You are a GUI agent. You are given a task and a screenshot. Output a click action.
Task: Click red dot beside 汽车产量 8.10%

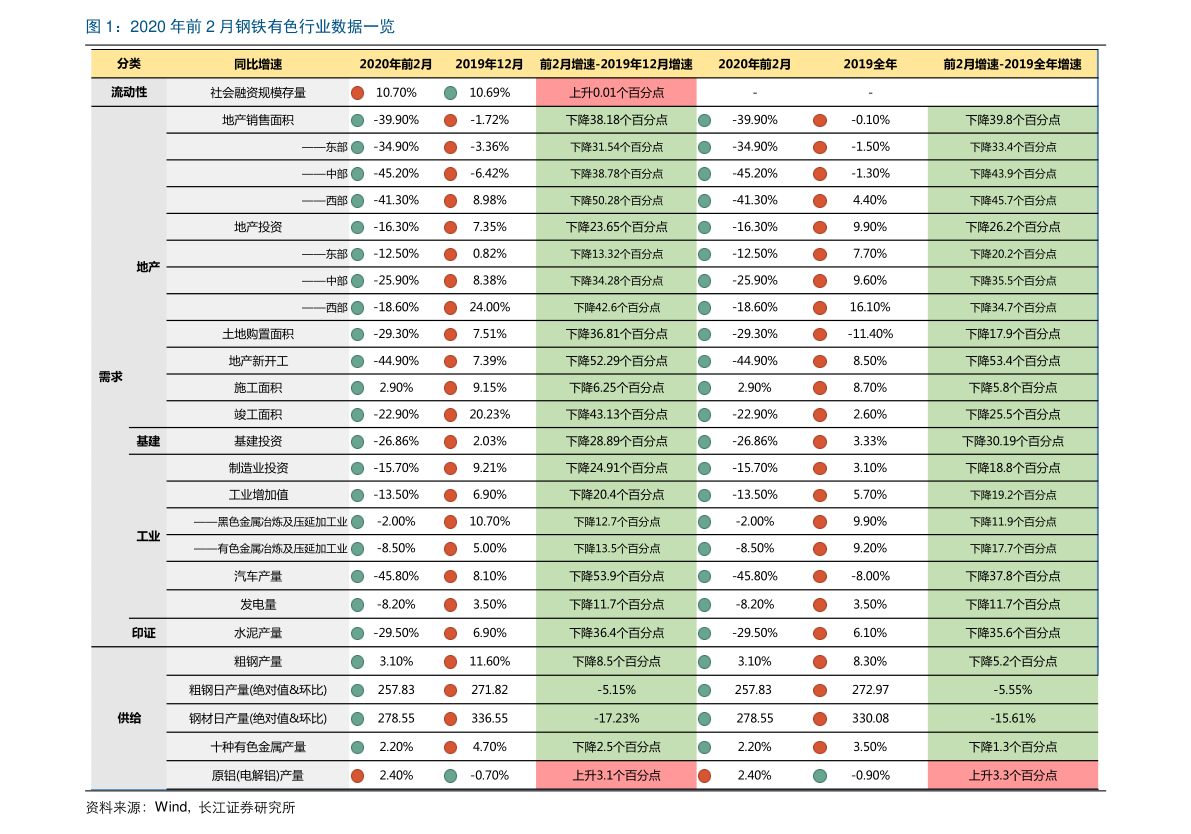click(450, 577)
